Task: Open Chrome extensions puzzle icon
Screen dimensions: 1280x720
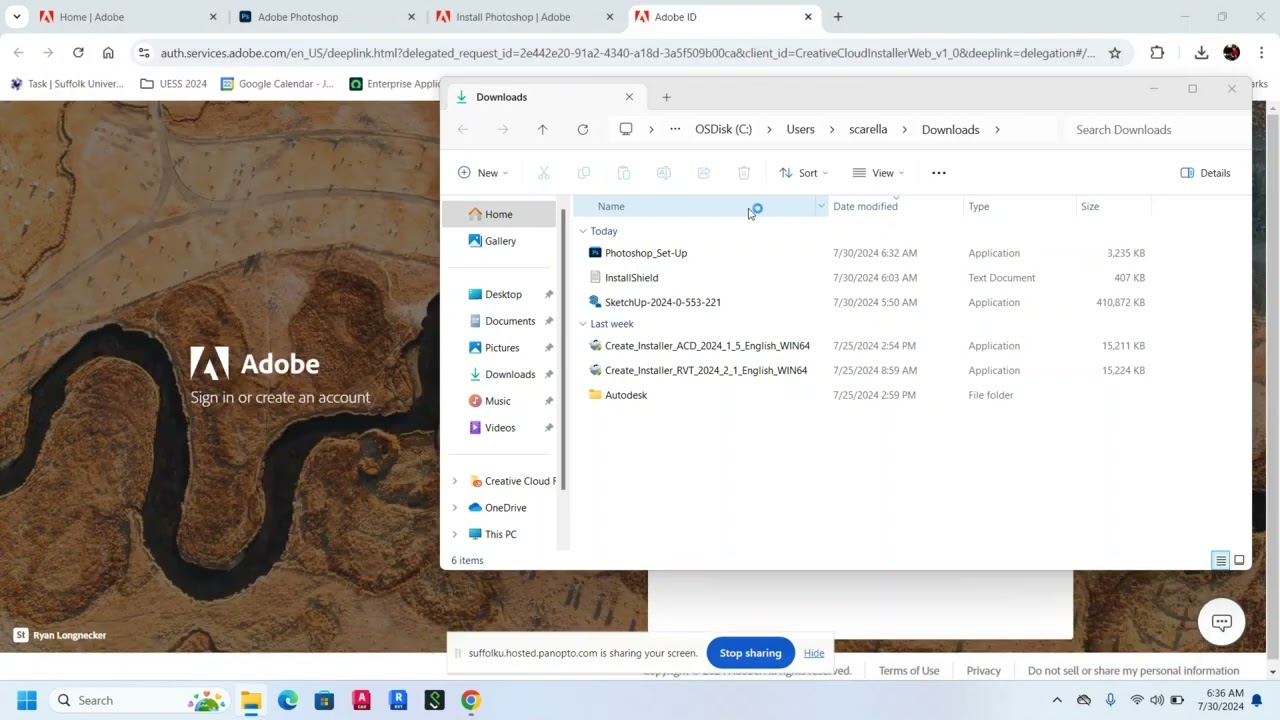Action: tap(1157, 53)
